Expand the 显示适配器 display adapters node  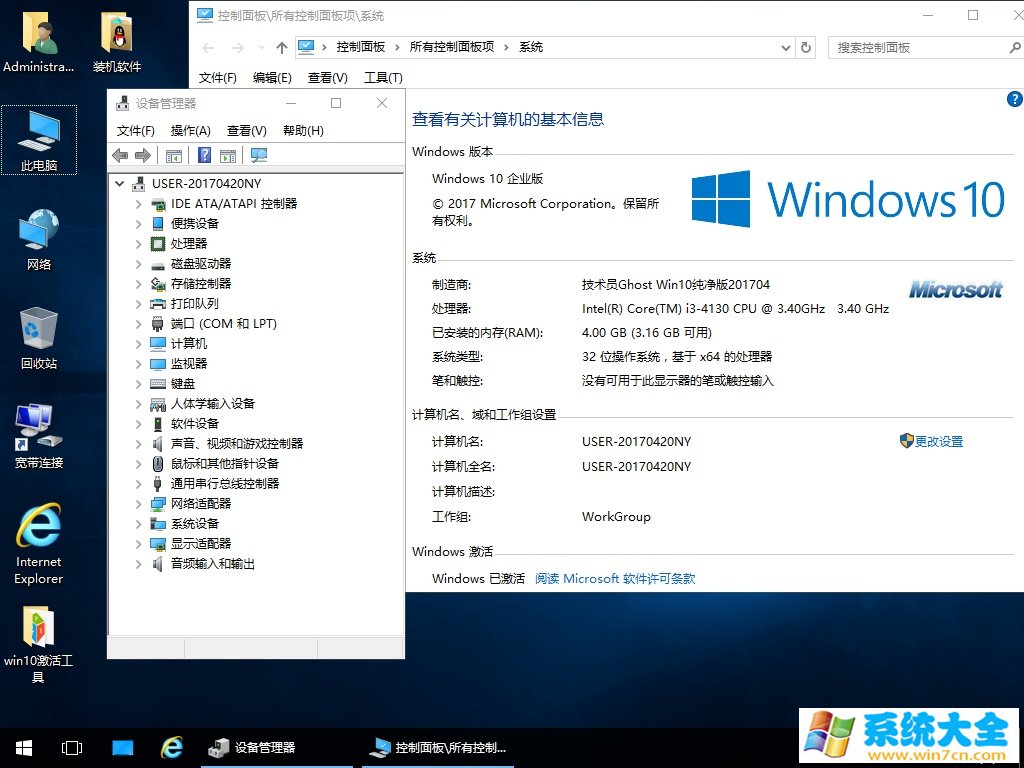click(x=138, y=544)
